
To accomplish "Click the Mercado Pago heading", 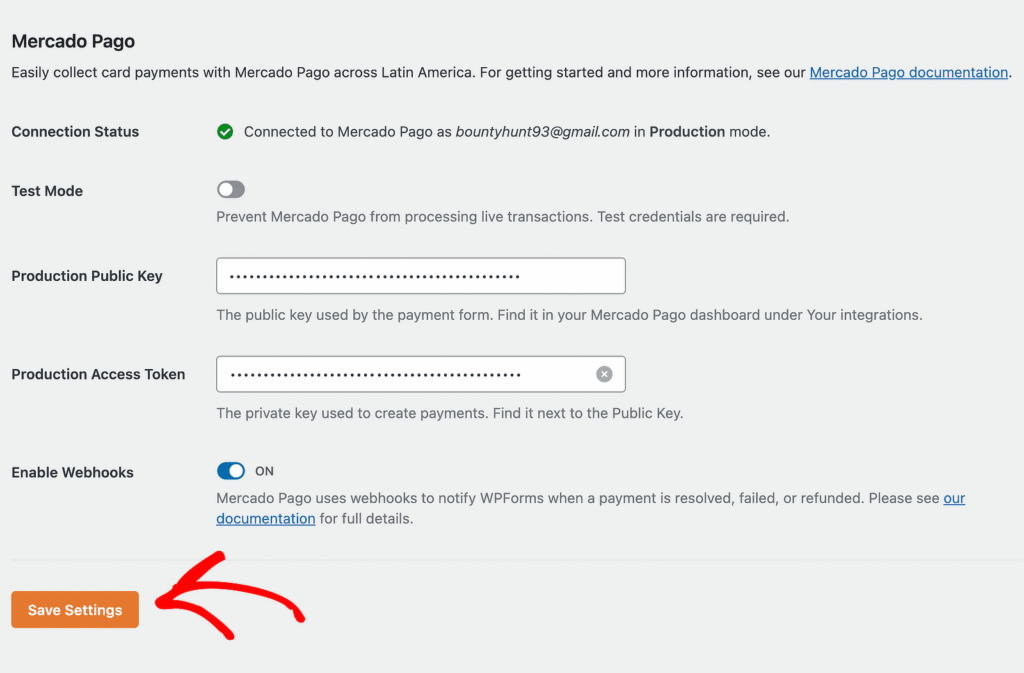I will pyautogui.click(x=73, y=41).
